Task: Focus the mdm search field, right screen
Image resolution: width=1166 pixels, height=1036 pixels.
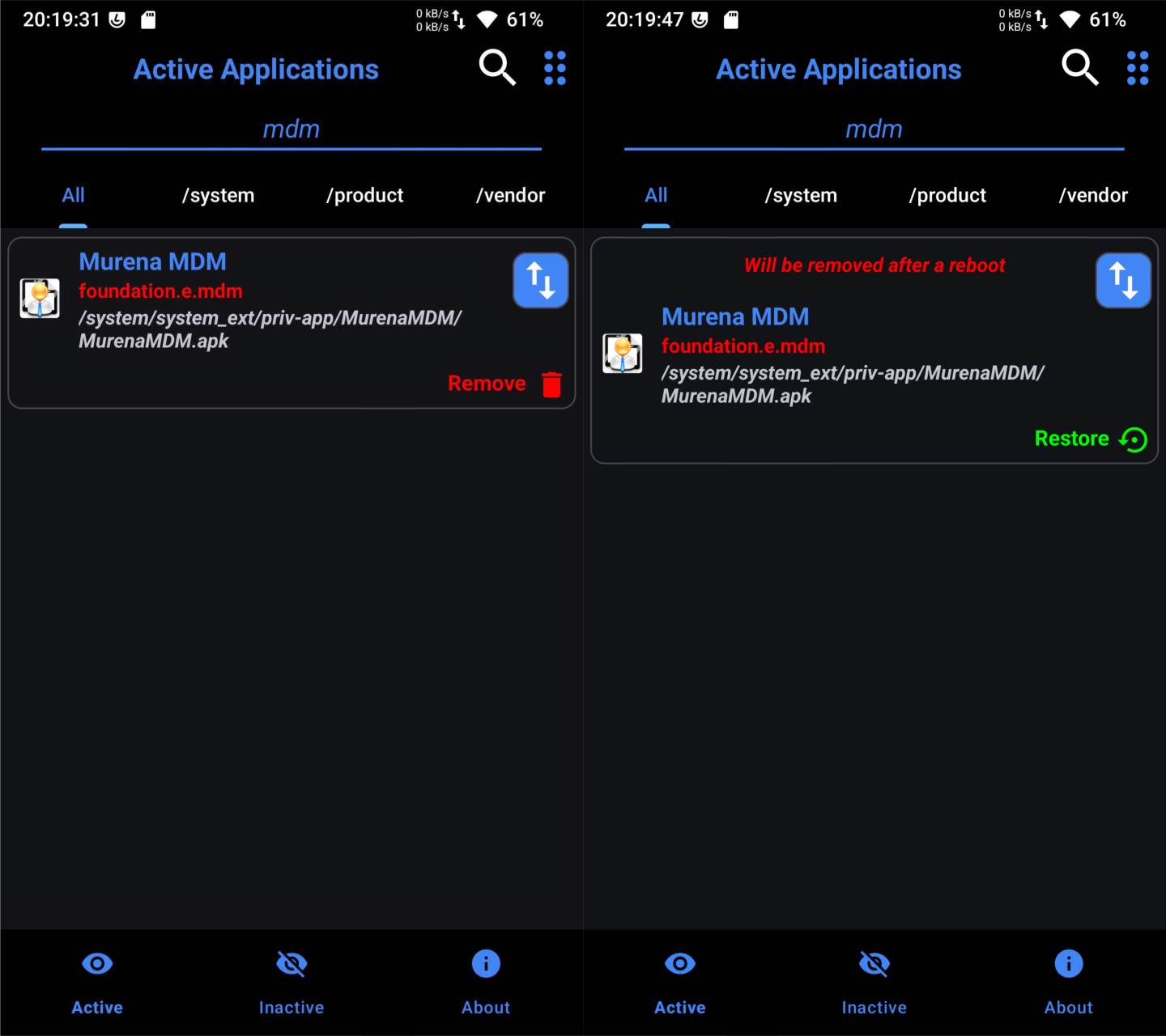Action: (x=874, y=130)
